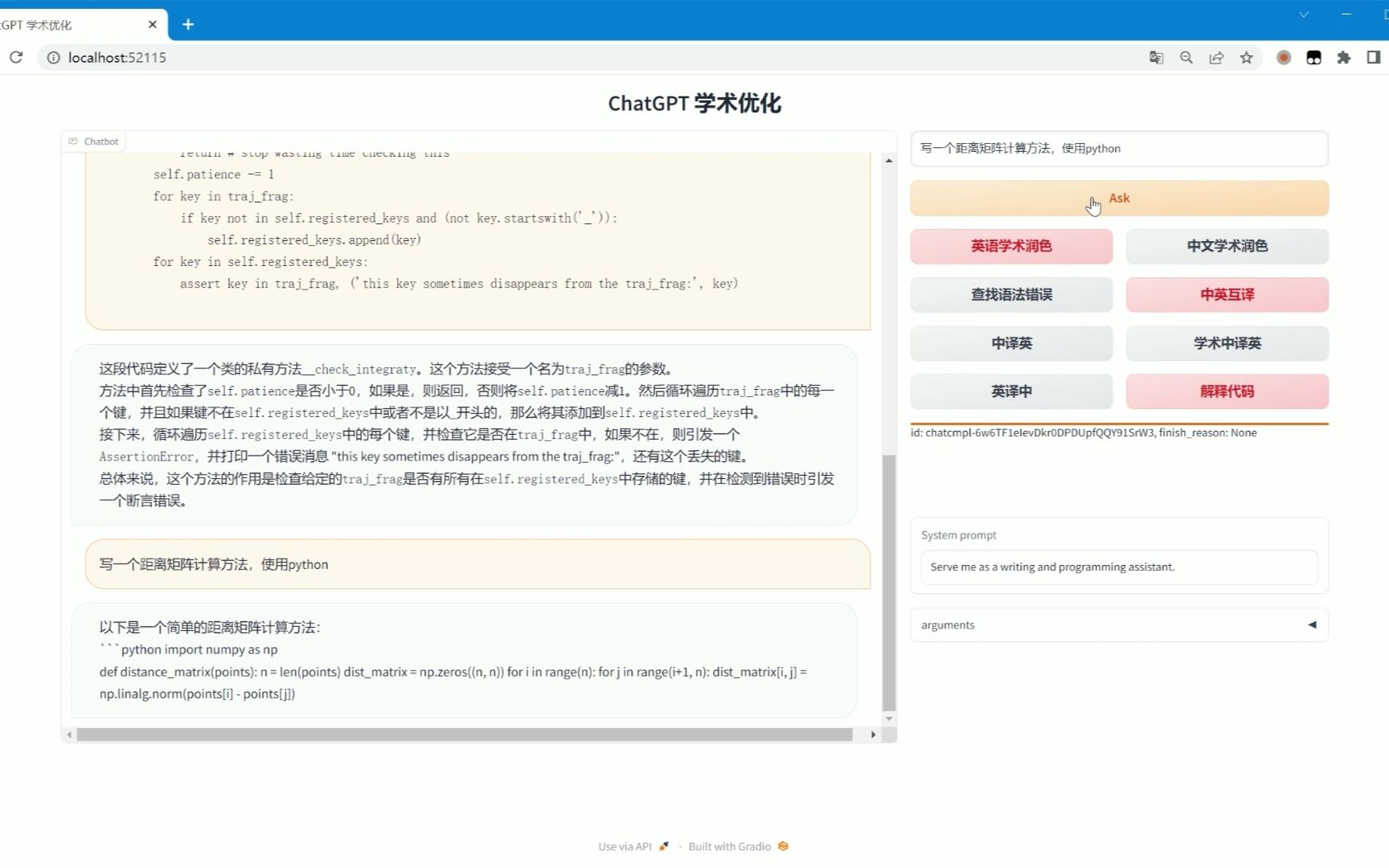Click the code line self.patience -= 1

(214, 174)
